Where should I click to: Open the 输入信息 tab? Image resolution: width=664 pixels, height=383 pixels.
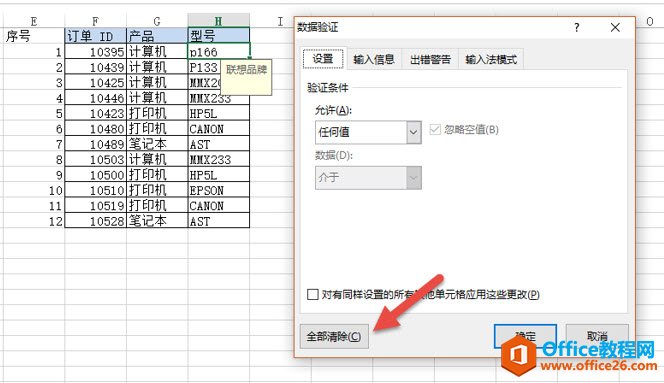click(x=374, y=59)
